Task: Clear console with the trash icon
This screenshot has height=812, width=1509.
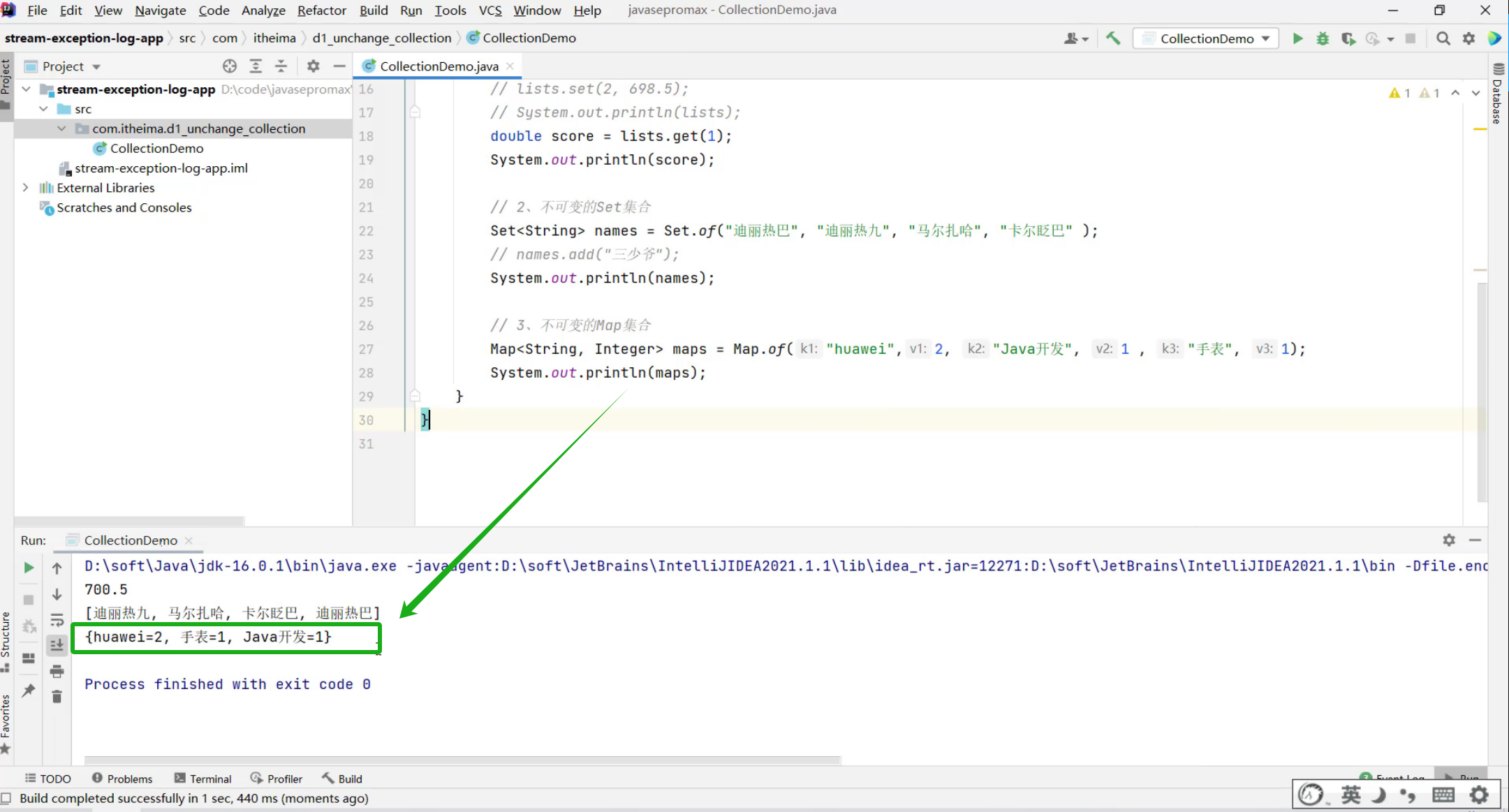Action: [57, 696]
